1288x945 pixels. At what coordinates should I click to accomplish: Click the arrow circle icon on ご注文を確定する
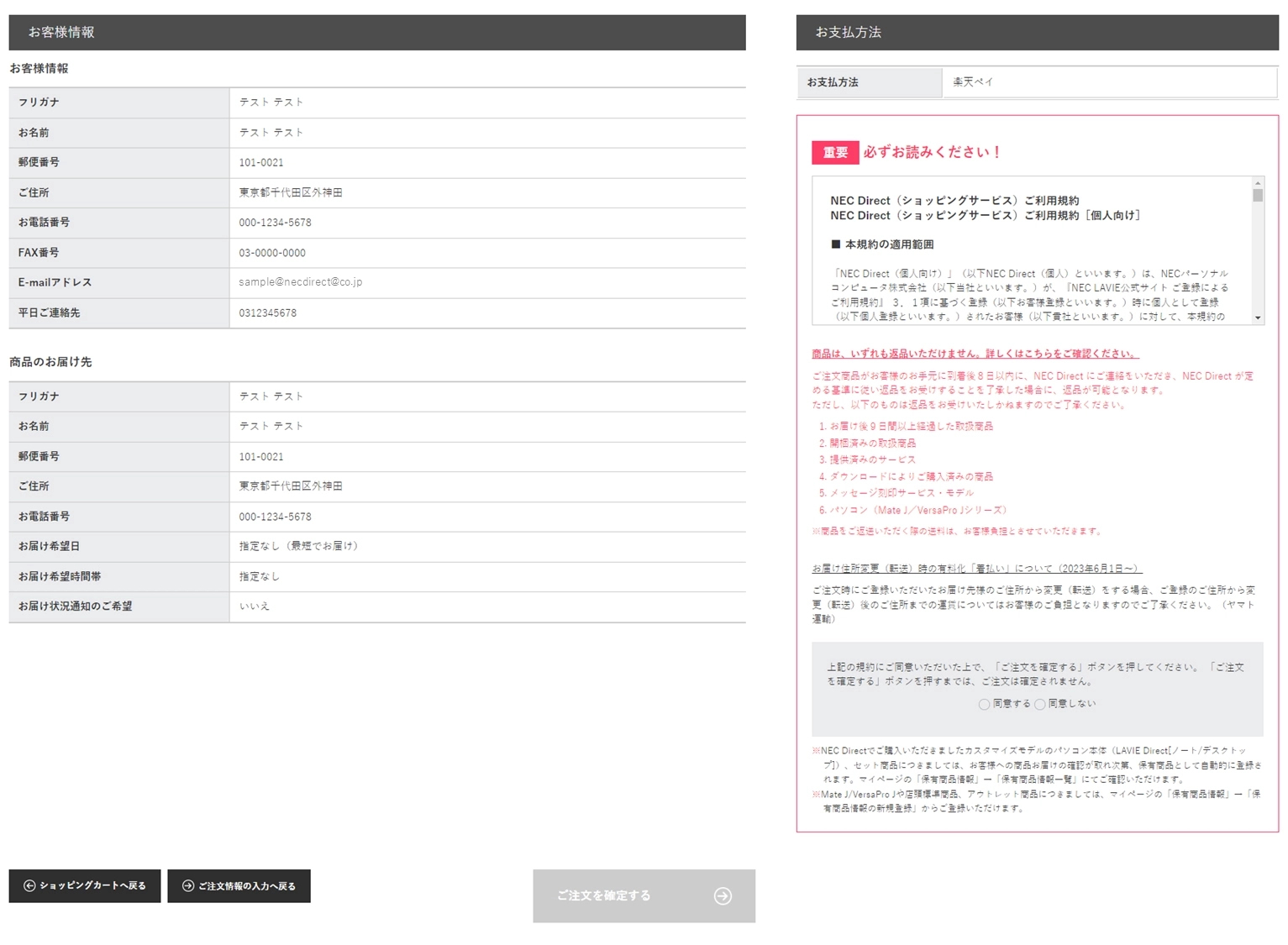(x=723, y=896)
